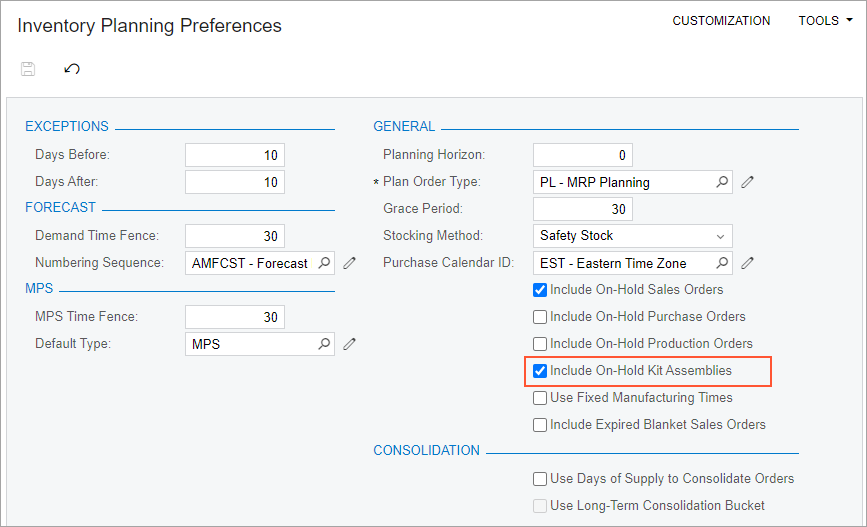Image resolution: width=867 pixels, height=527 pixels.
Task: Edit Default Type with pencil icon
Action: [x=349, y=344]
